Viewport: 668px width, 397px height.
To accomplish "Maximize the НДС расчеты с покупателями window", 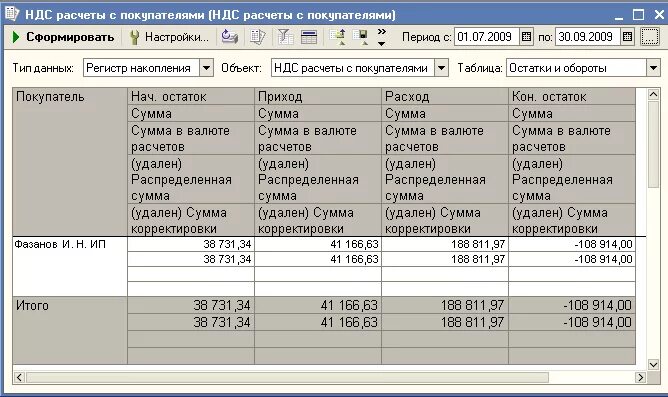I will (638, 14).
